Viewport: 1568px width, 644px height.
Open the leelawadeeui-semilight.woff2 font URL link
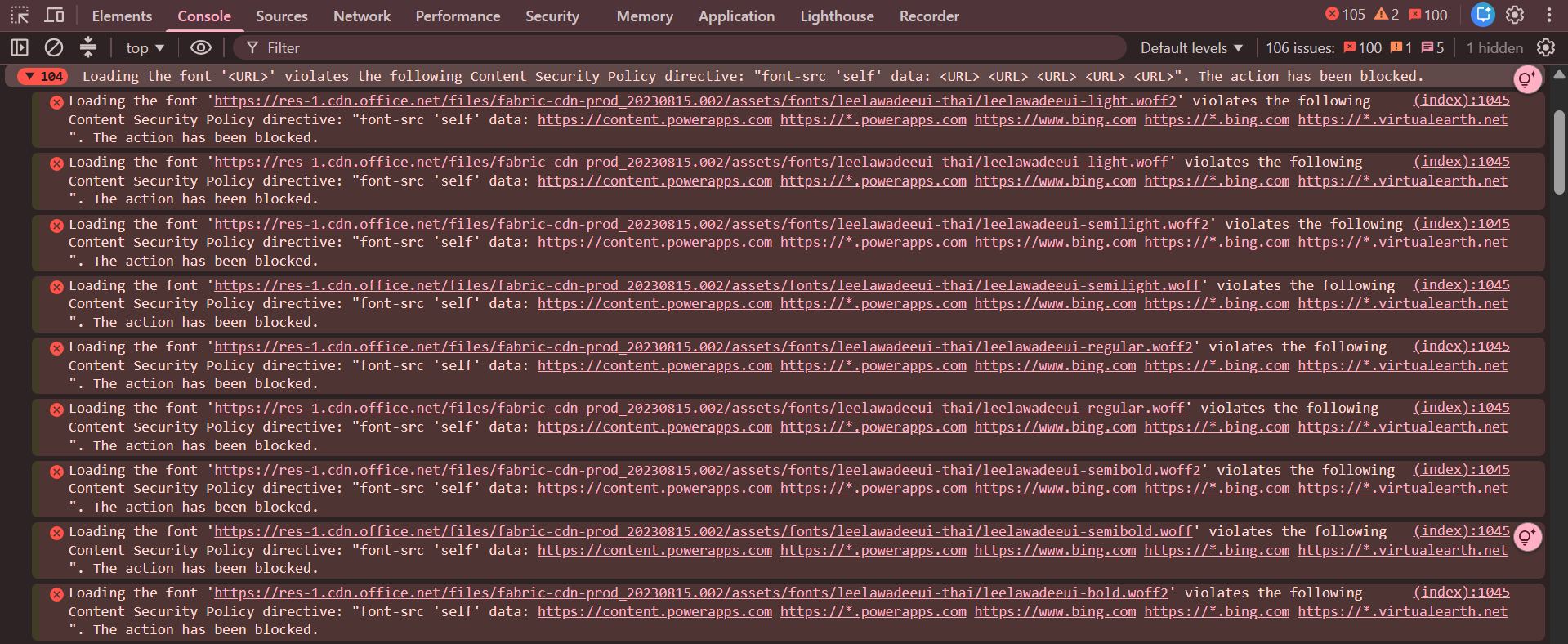711,224
